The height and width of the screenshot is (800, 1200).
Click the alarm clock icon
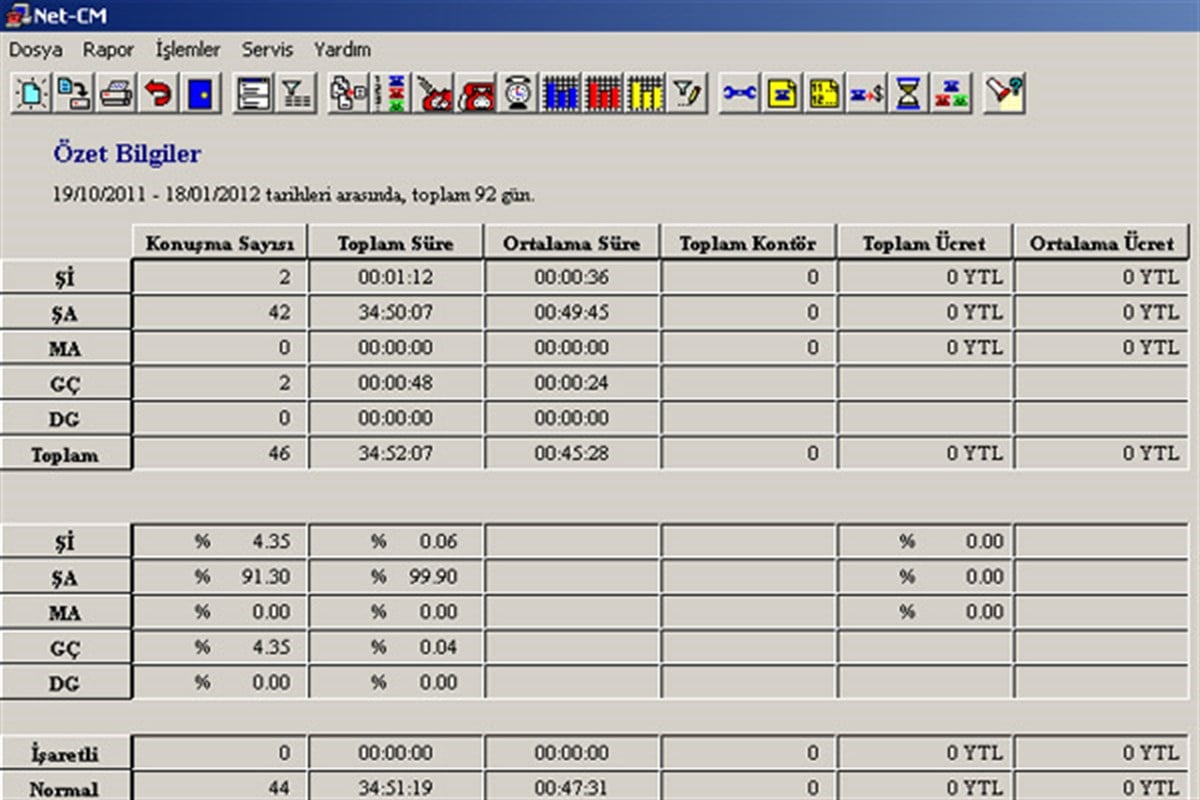tap(518, 94)
